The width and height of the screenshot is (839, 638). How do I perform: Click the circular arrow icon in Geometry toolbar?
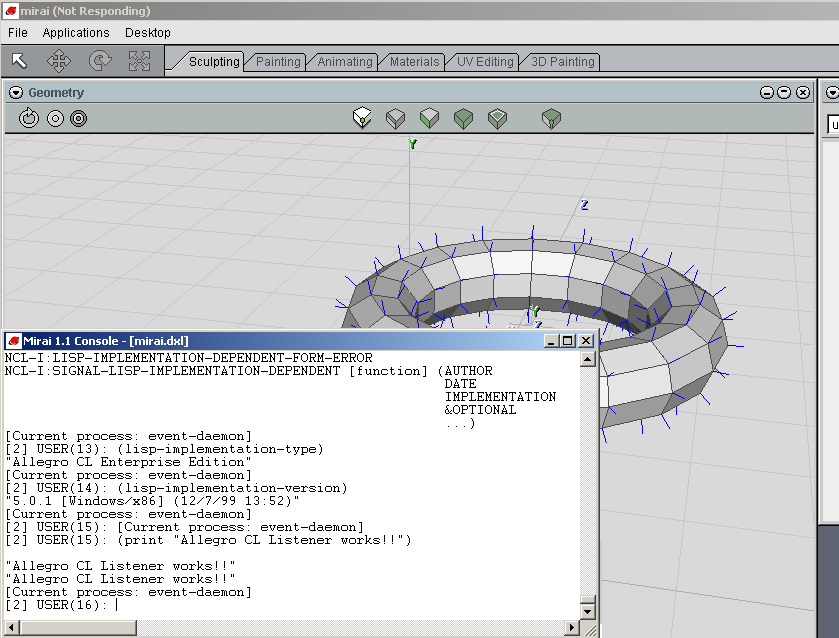(x=29, y=118)
